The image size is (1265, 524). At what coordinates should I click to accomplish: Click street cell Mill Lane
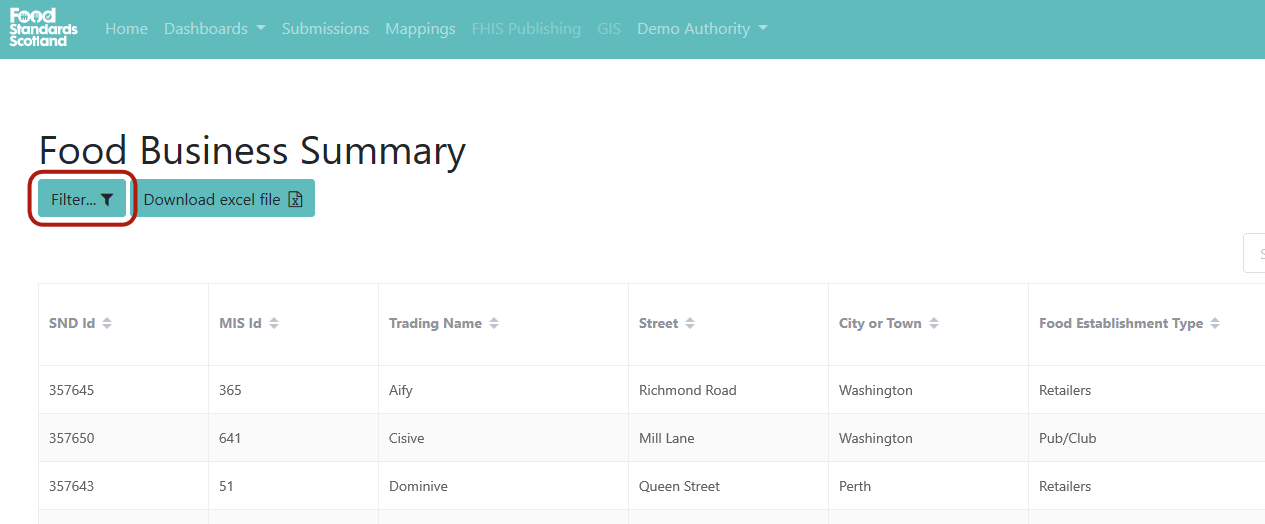pyautogui.click(x=666, y=439)
